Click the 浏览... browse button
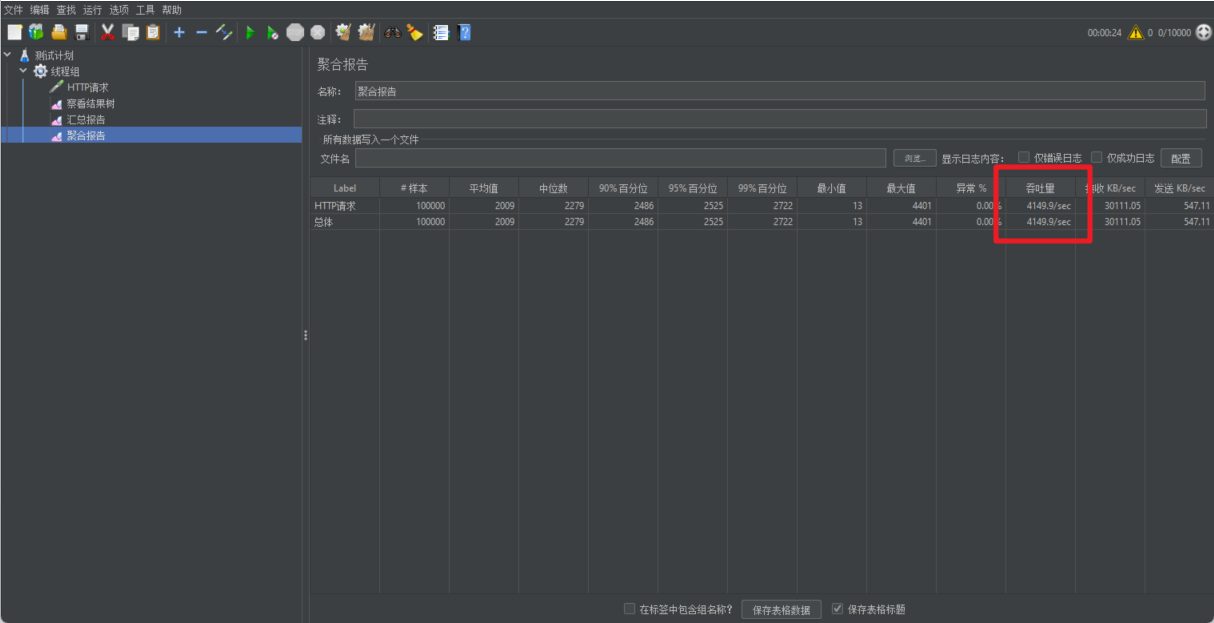 click(x=914, y=158)
